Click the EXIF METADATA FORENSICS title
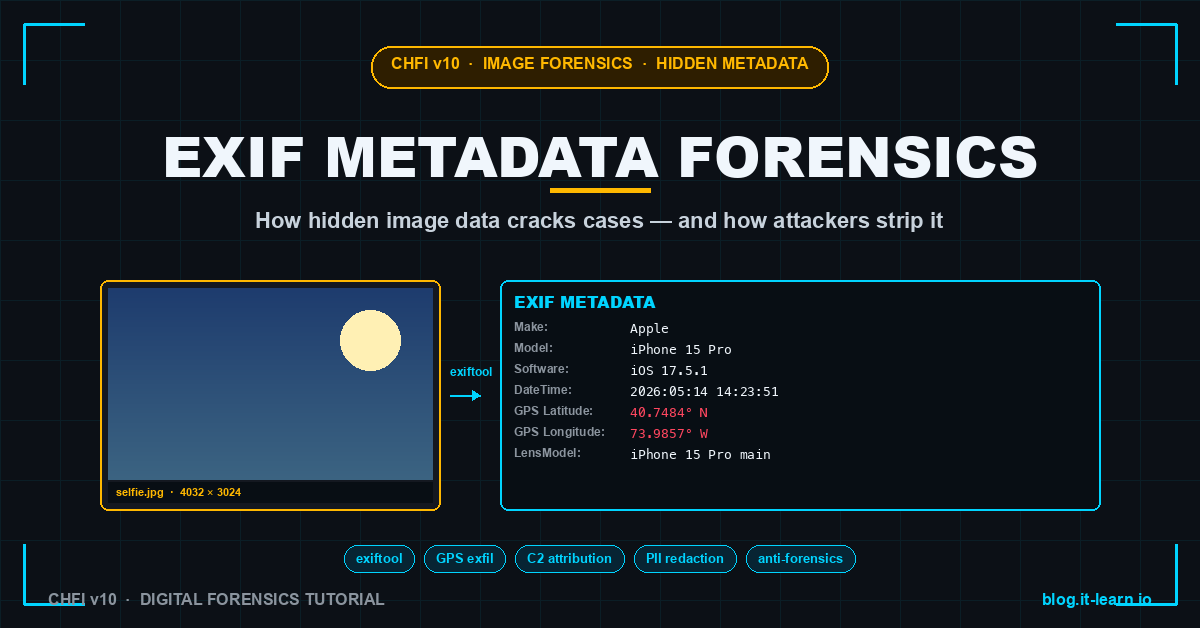This screenshot has width=1200, height=628. pos(600,157)
